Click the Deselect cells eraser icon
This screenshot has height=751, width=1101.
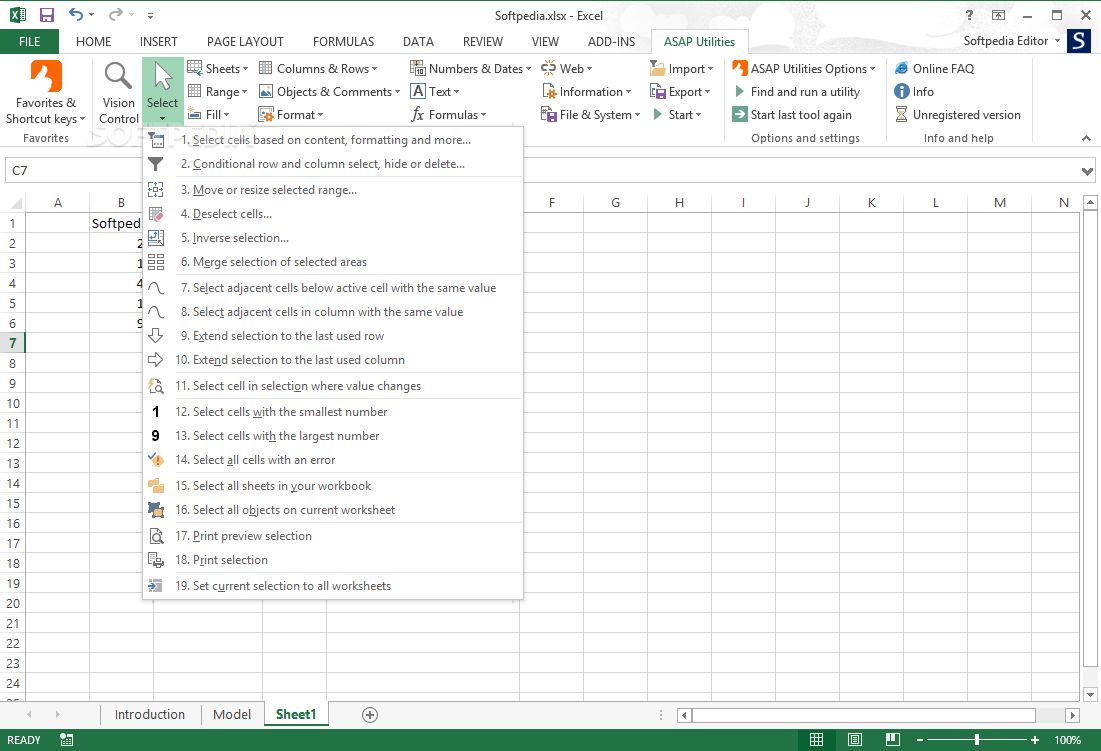tap(156, 214)
